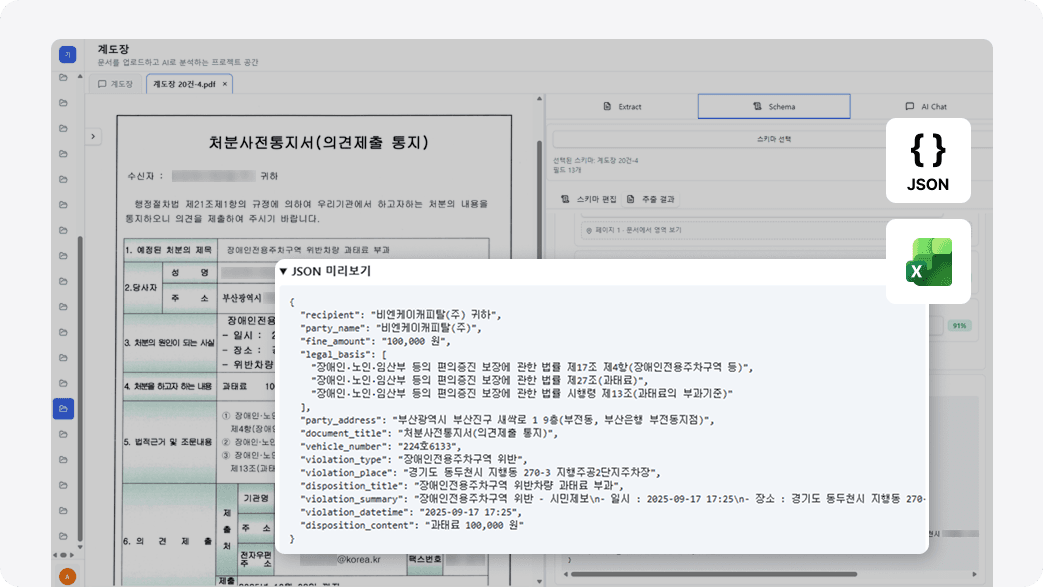Screen dimensions: 1043x587
Task: Click the Excel export card
Action: click(x=928, y=262)
